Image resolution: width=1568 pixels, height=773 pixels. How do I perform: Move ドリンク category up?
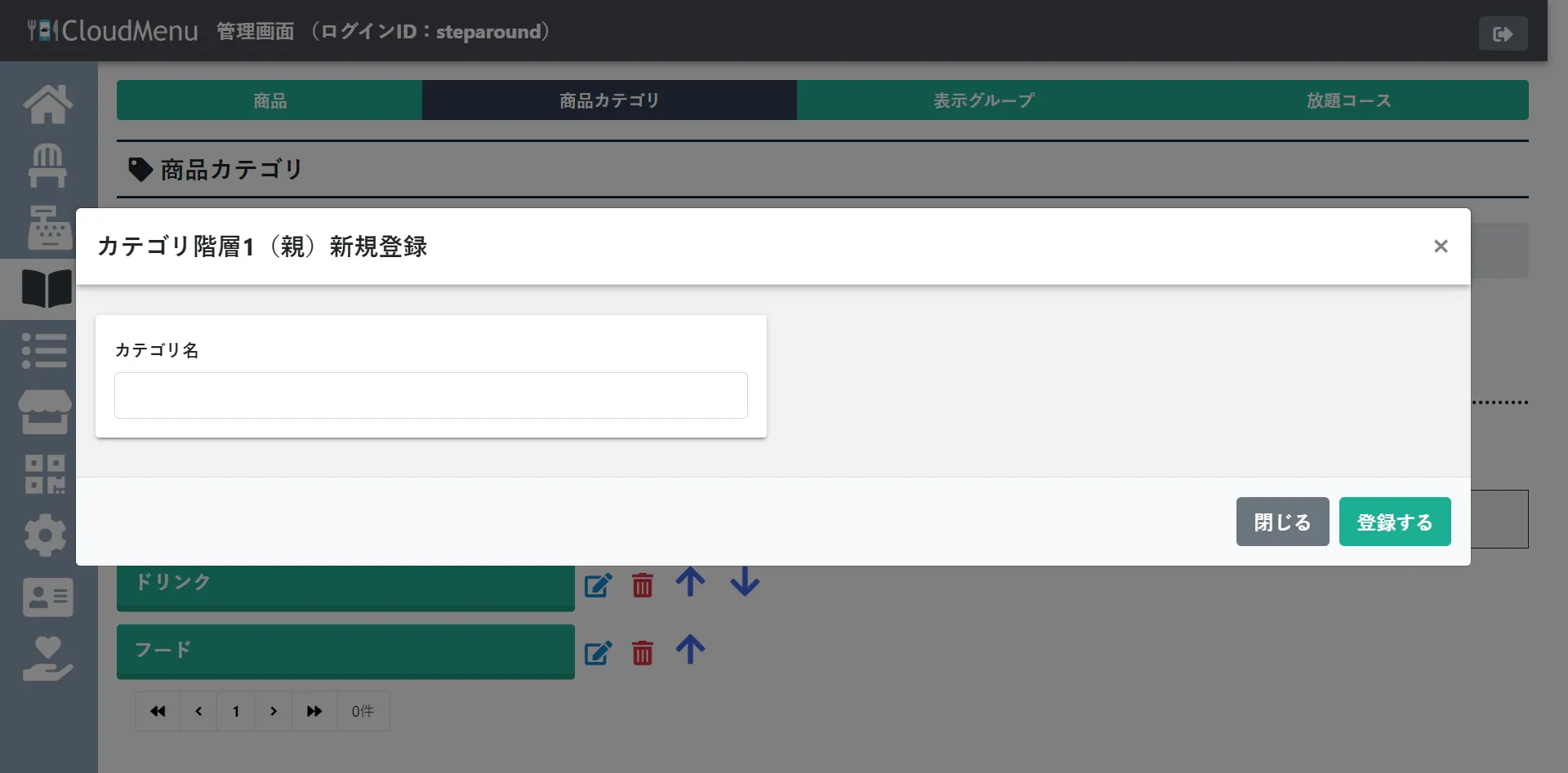690,582
